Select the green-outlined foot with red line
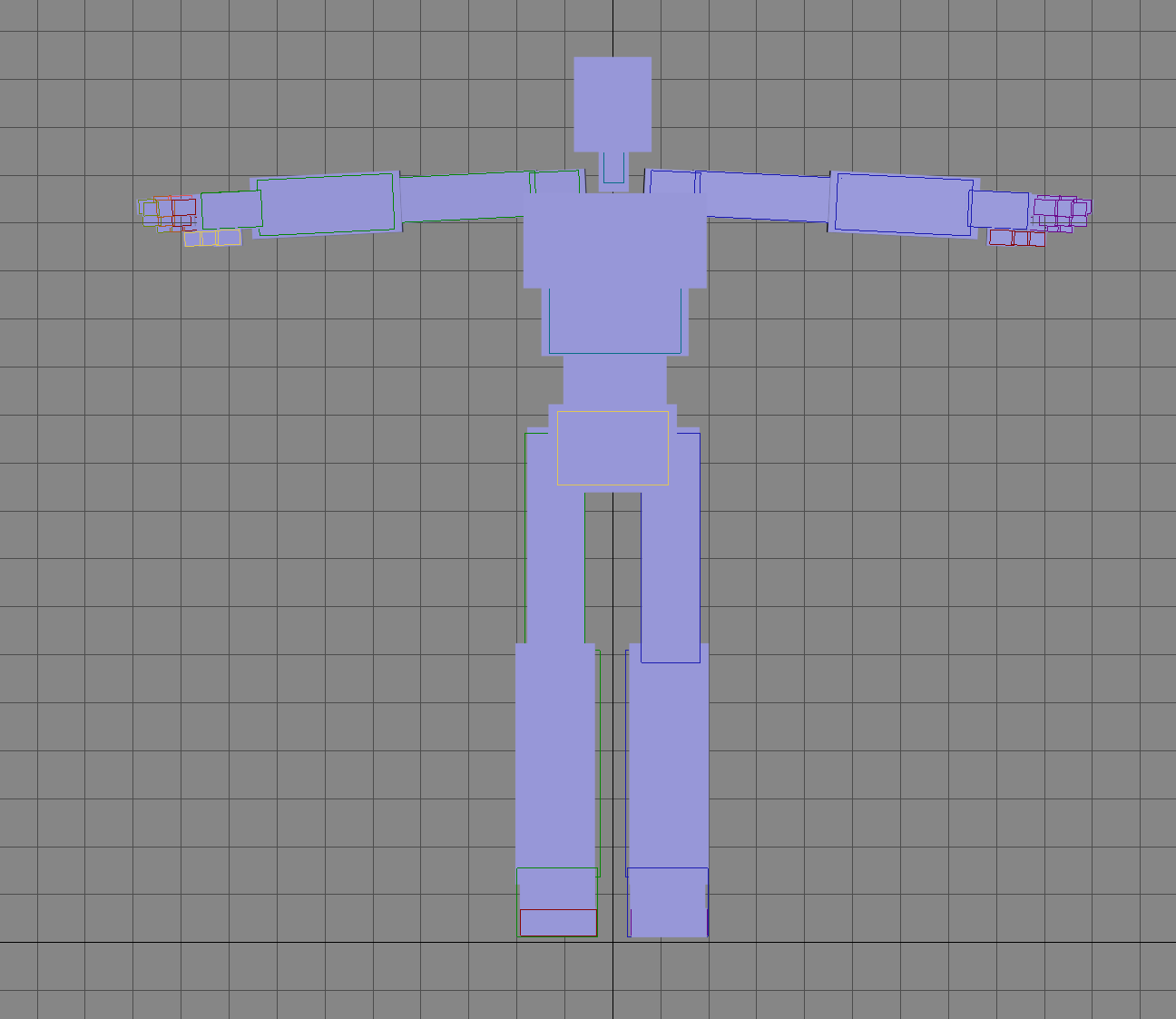The width and height of the screenshot is (1176, 1019). point(557,902)
